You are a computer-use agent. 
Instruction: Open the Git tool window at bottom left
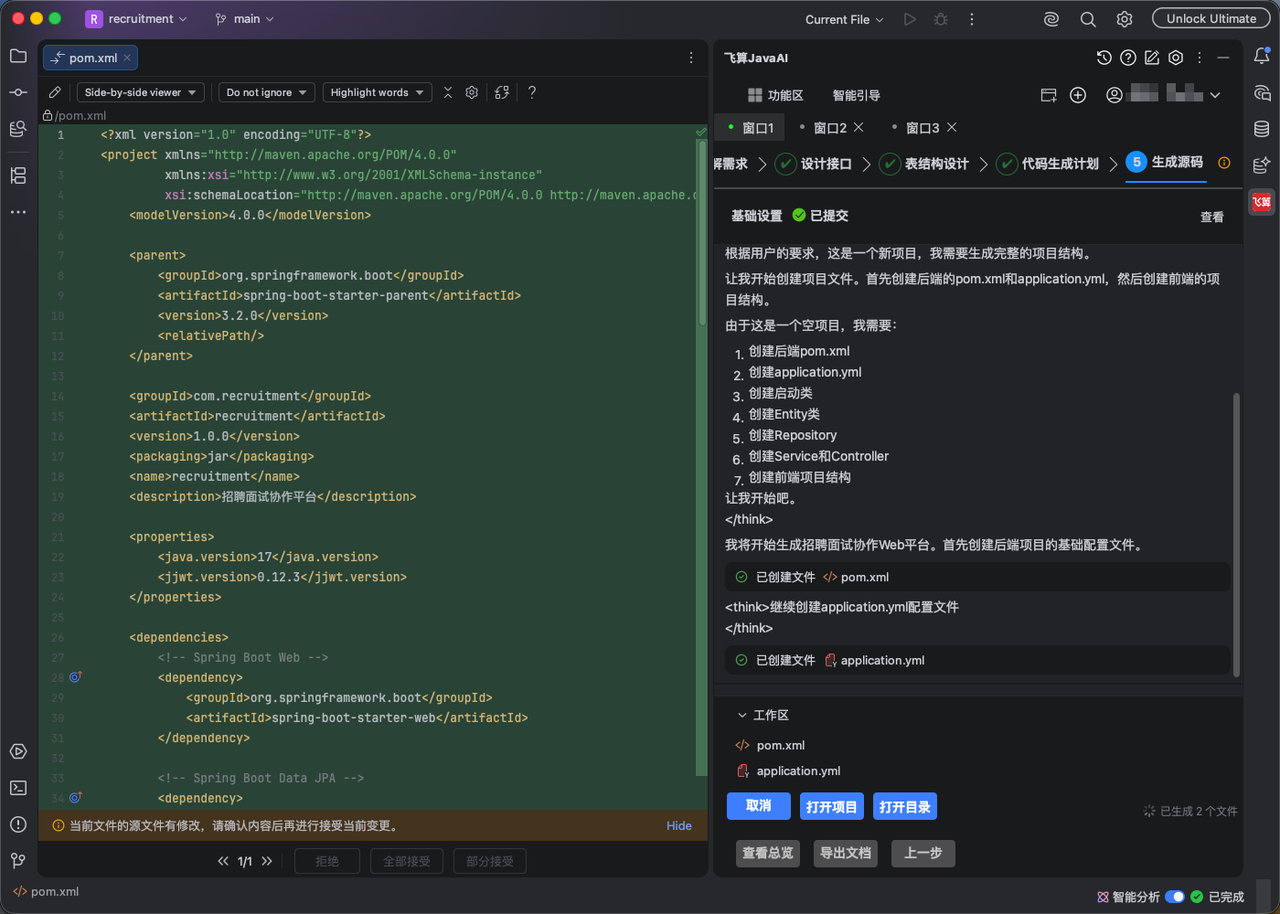point(18,860)
